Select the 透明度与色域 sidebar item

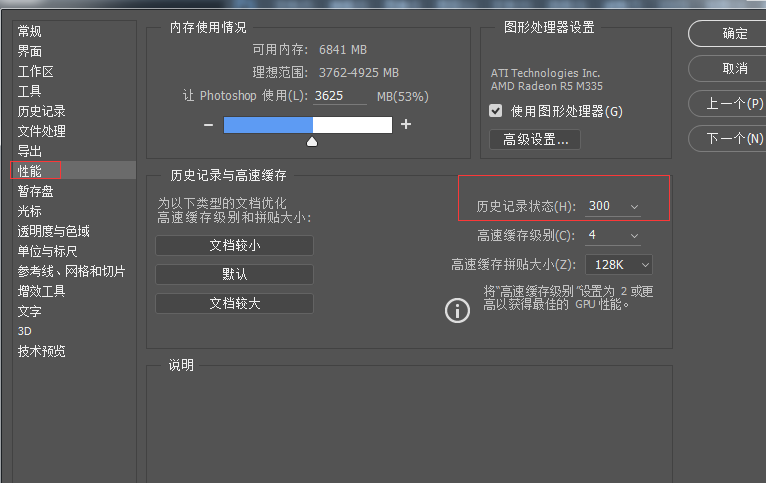point(54,231)
